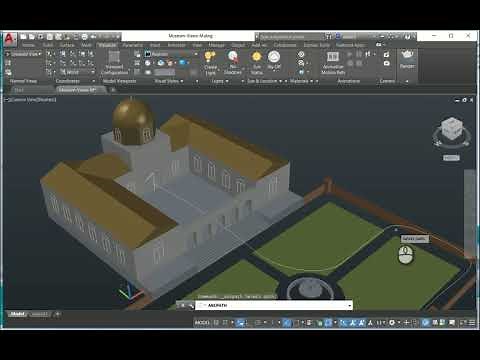Click the Open file icon in Quick Access
This screenshot has width=480, height=360.
(x=32, y=37)
